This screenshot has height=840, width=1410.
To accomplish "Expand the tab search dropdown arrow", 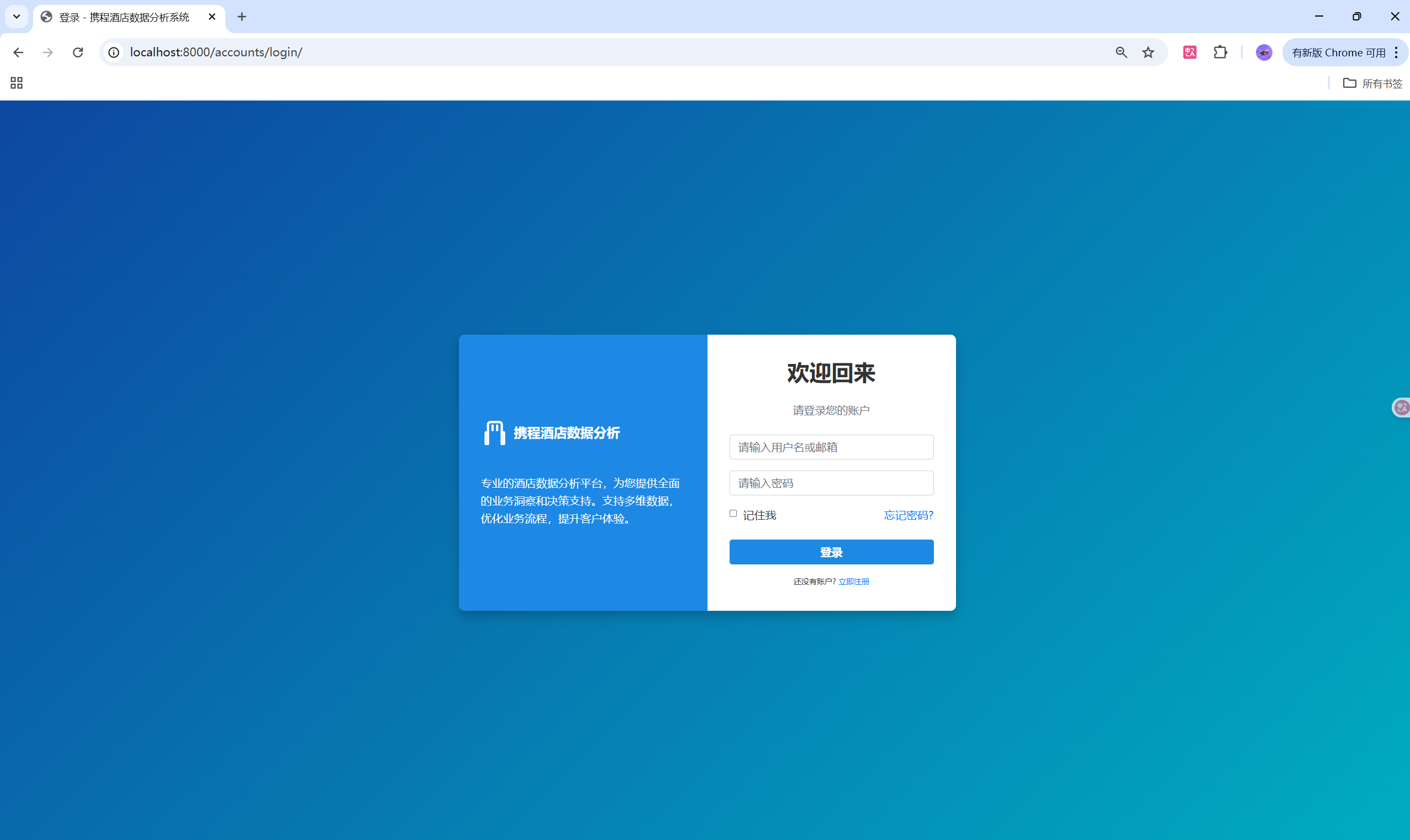I will click(x=17, y=17).
